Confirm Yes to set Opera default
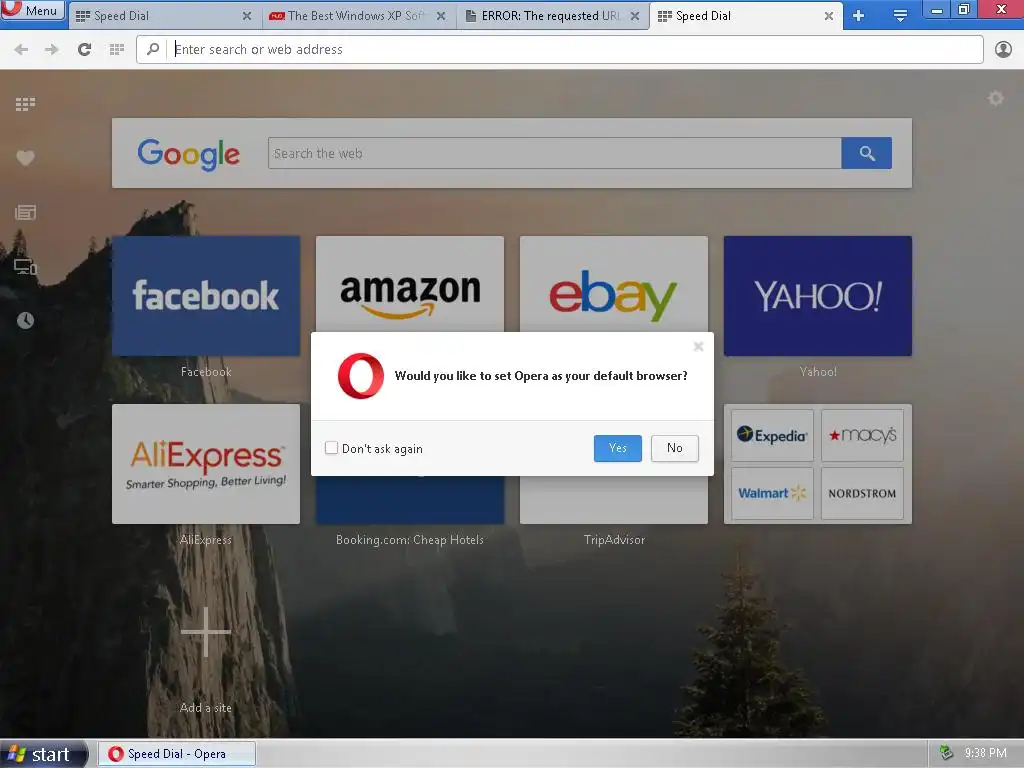The image size is (1024, 768). click(618, 448)
